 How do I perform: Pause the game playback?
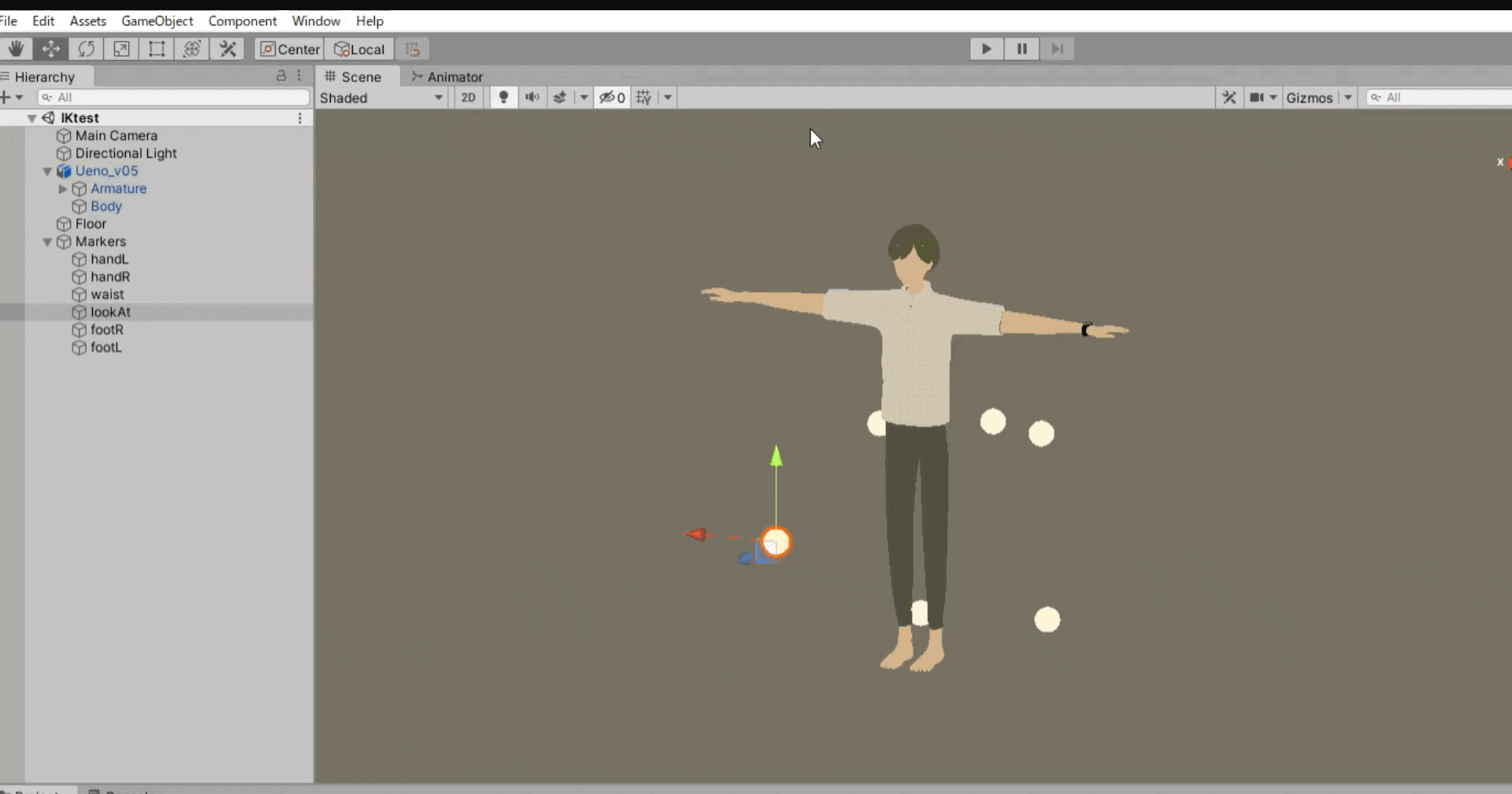1022,49
